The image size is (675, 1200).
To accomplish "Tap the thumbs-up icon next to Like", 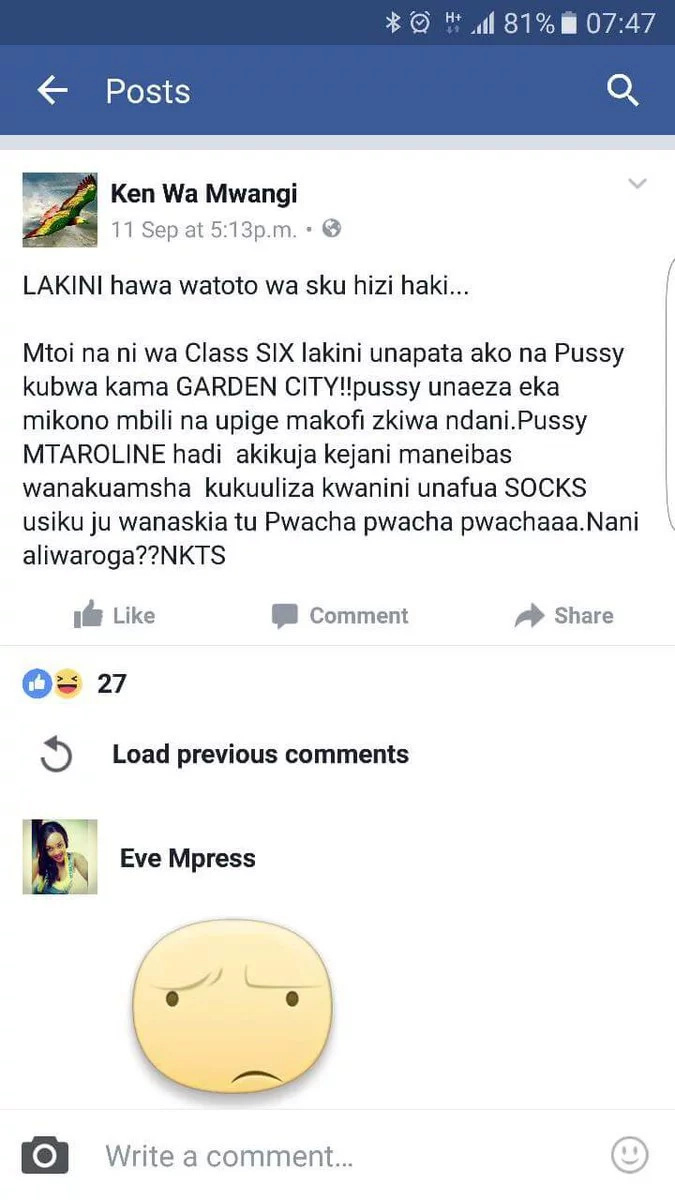I will (x=88, y=614).
